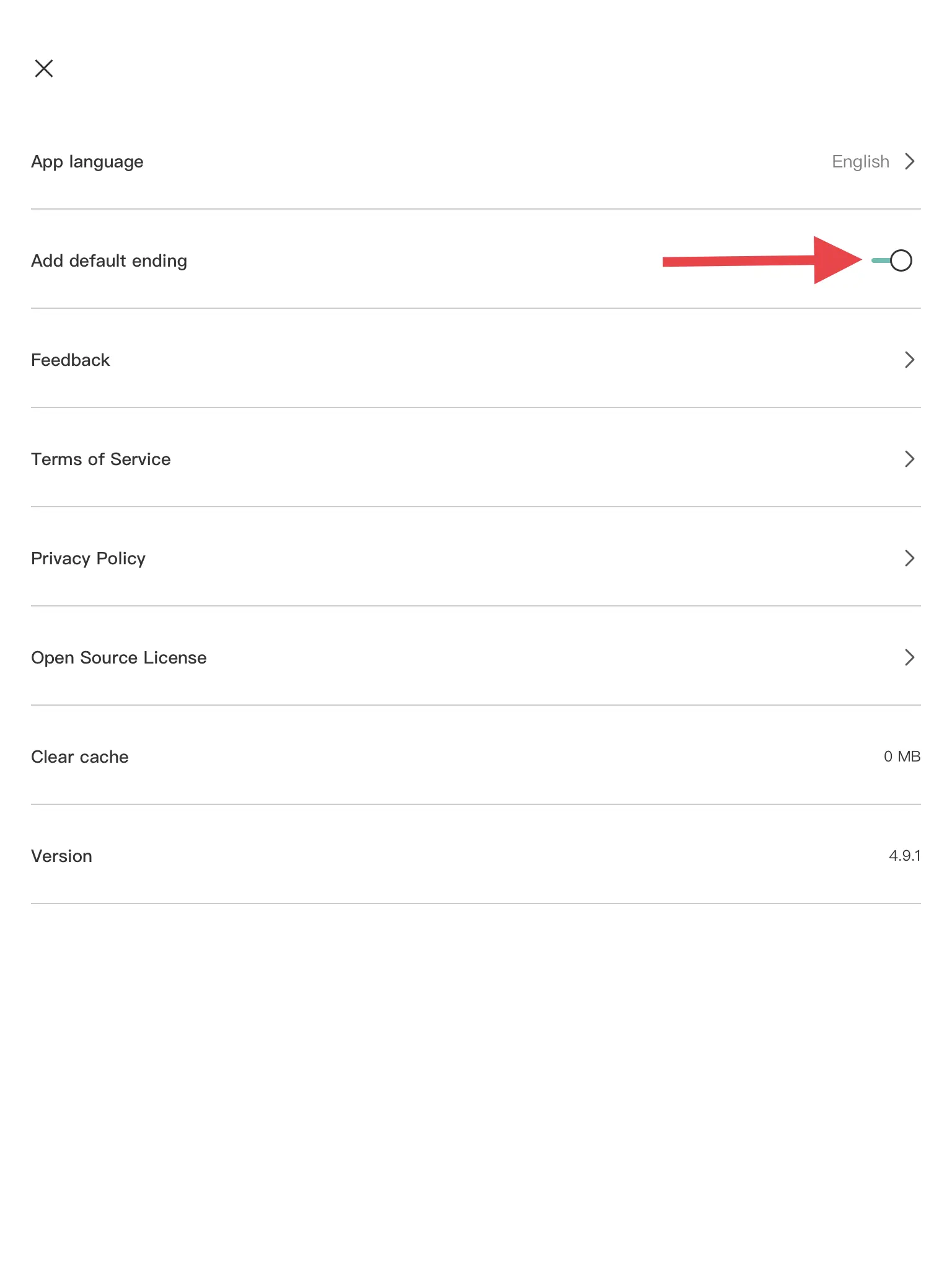This screenshot has width=952, height=1270.
Task: Click the 4.9.1 version number
Action: coord(904,856)
